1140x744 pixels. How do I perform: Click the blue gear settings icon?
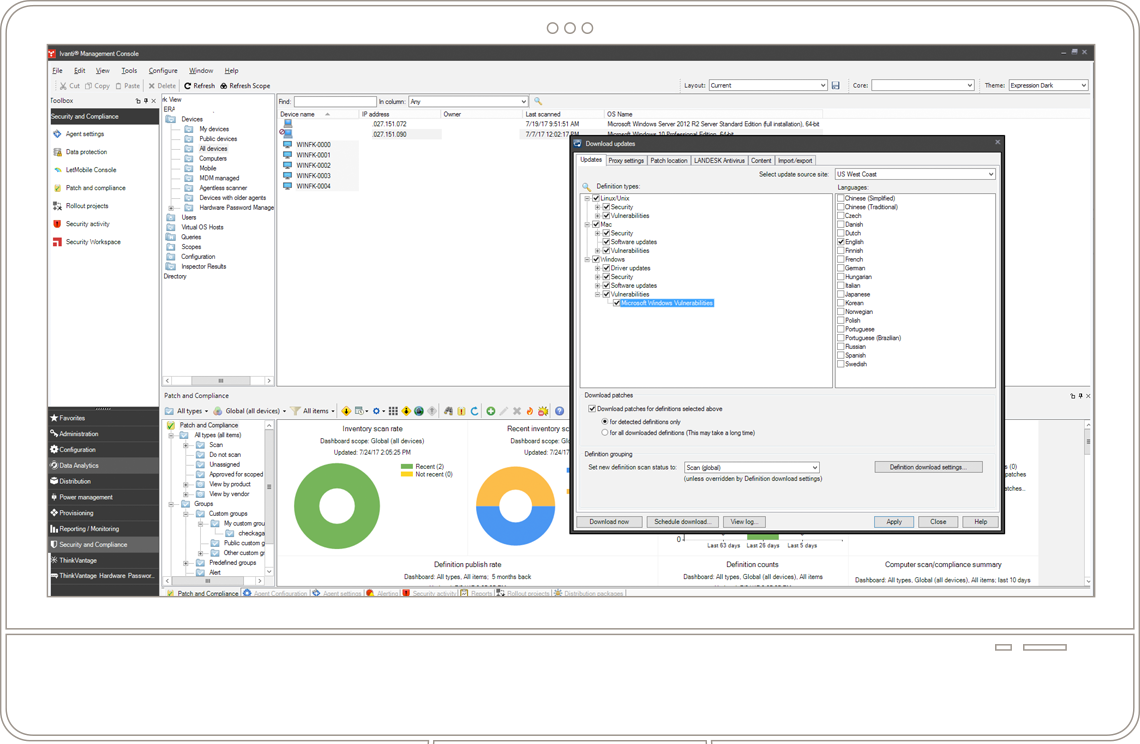coord(376,411)
